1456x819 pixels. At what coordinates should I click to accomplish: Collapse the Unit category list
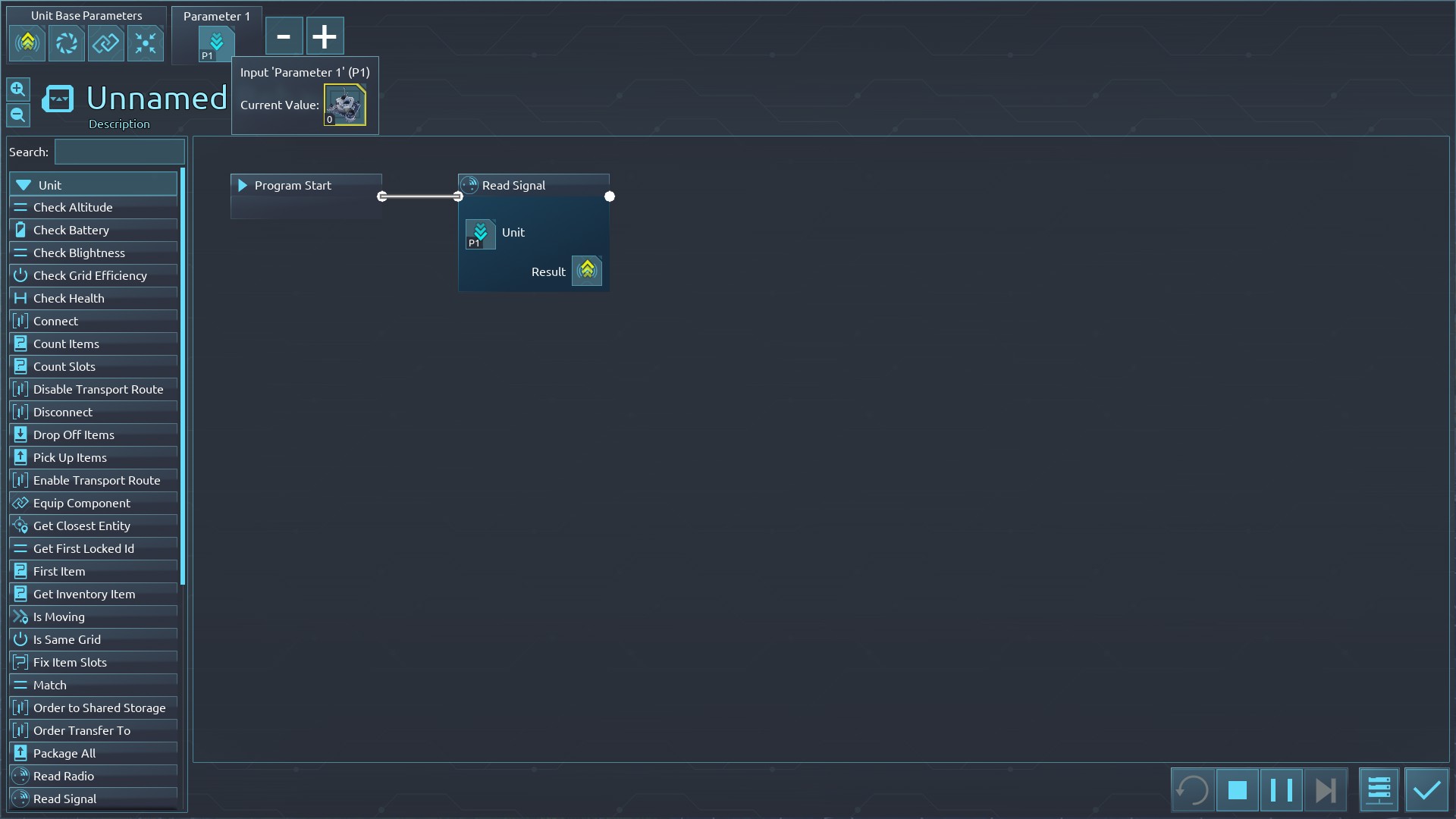24,185
